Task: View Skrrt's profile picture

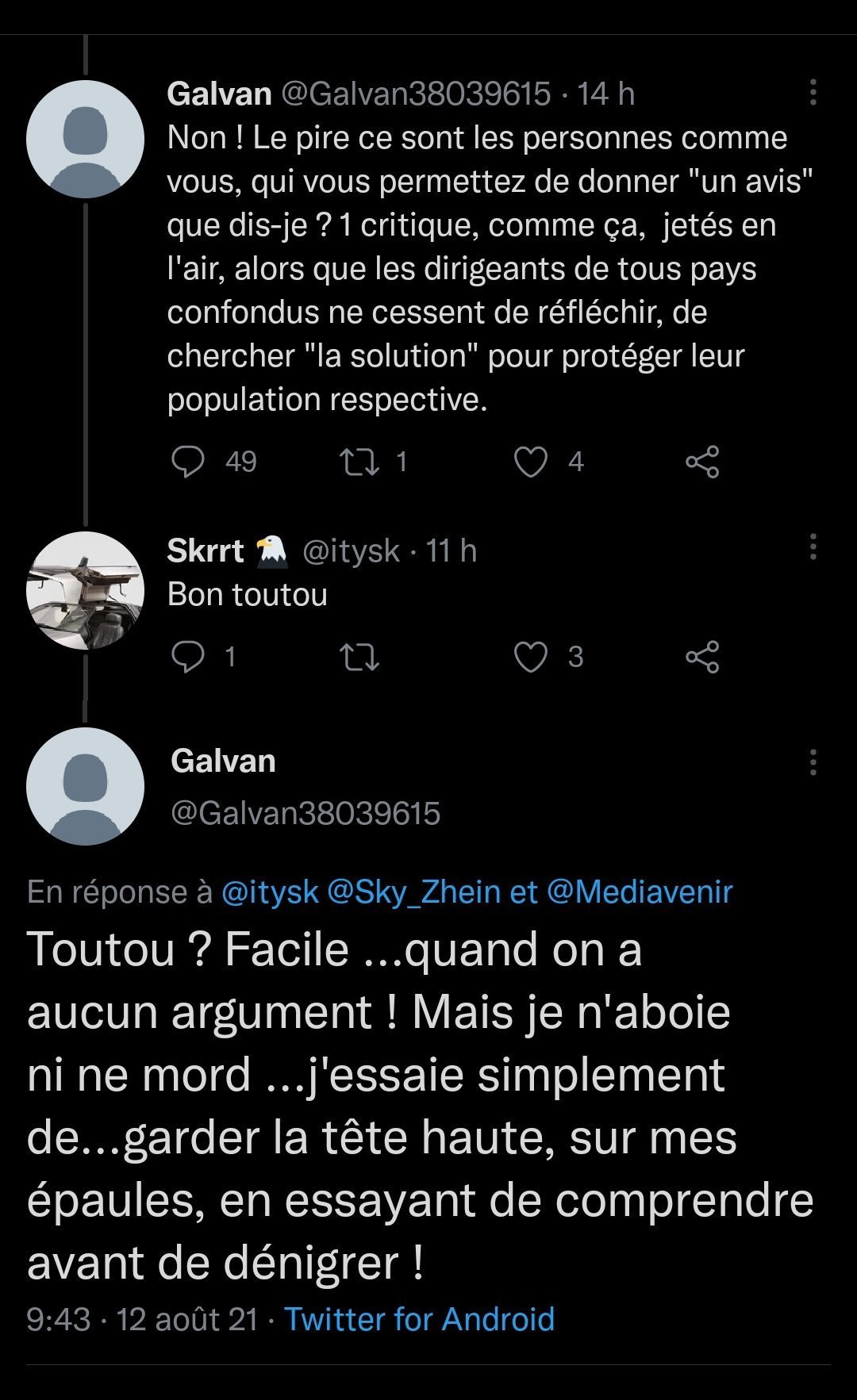Action: point(85,591)
